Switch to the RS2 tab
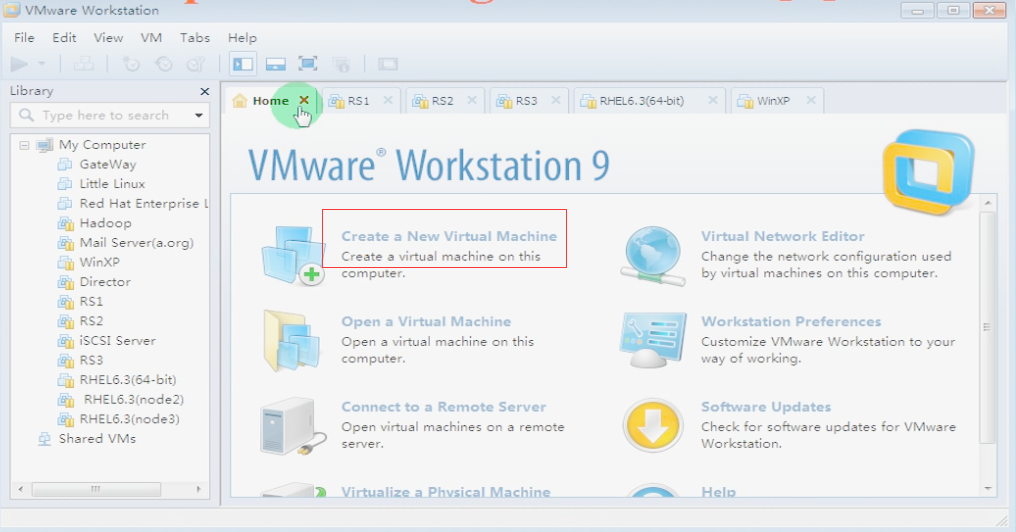1016x532 pixels. 443,101
